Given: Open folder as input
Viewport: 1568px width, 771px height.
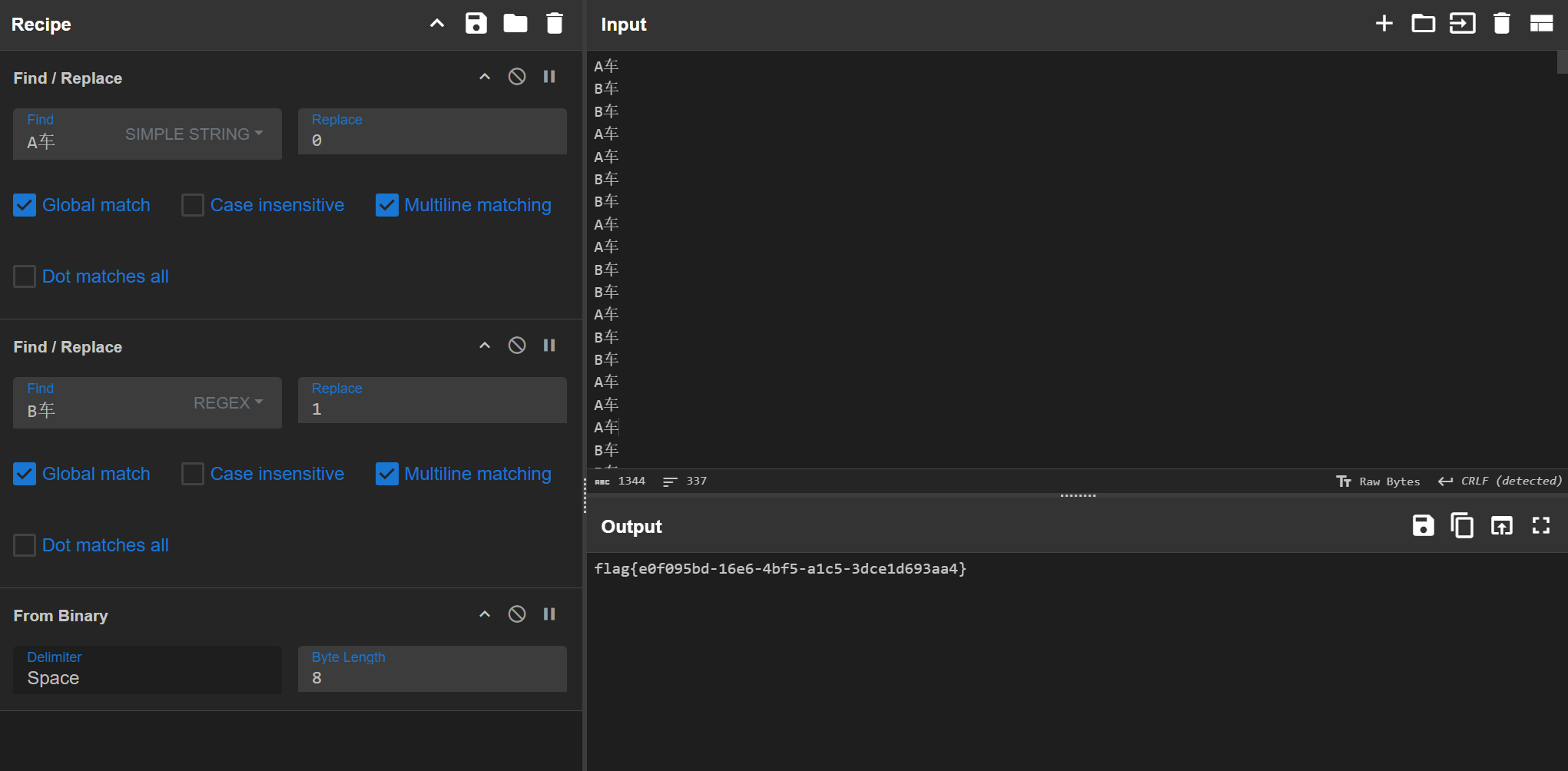Looking at the screenshot, I should (1424, 24).
